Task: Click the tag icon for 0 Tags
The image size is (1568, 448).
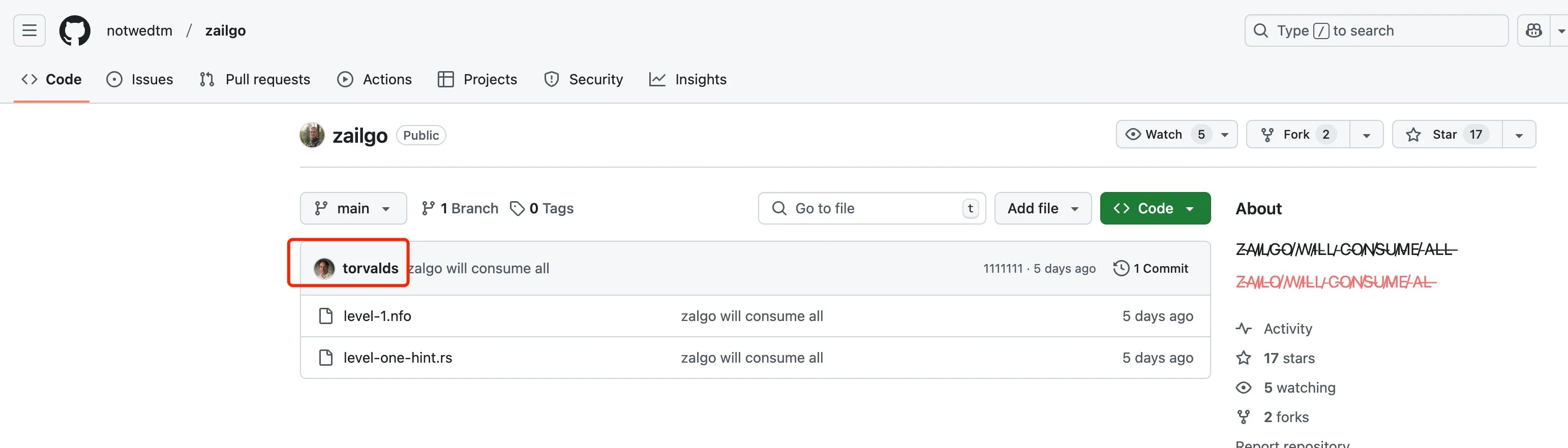Action: 517,208
